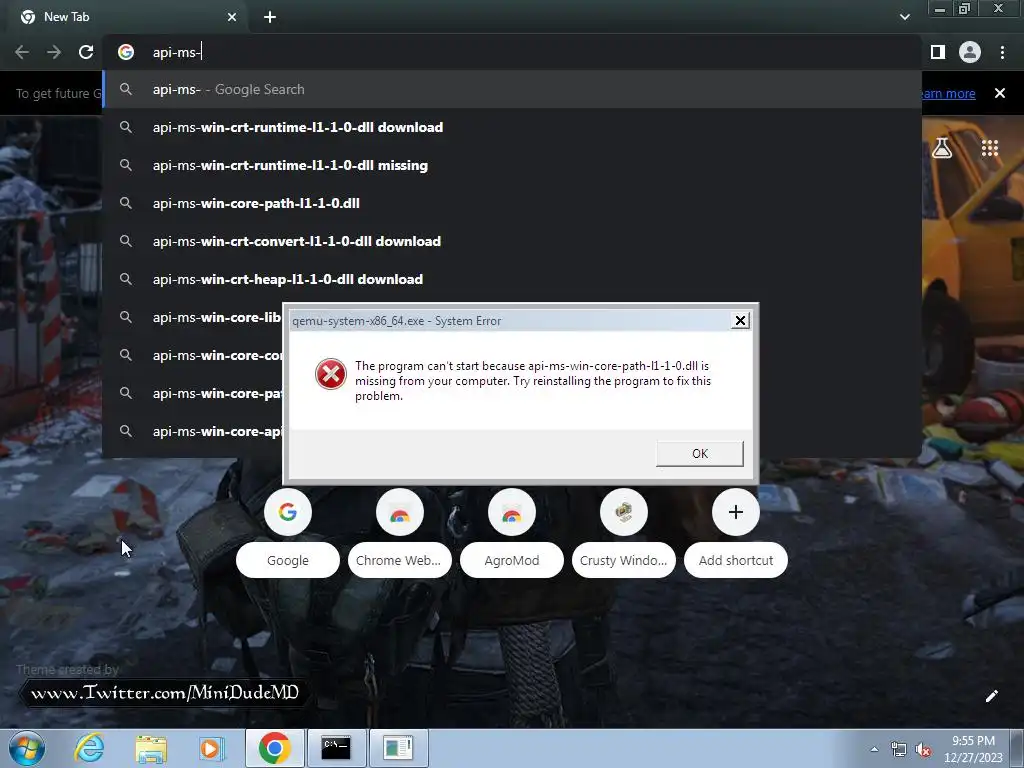Open the tab search dropdown chevron
The height and width of the screenshot is (768, 1024).
[904, 17]
